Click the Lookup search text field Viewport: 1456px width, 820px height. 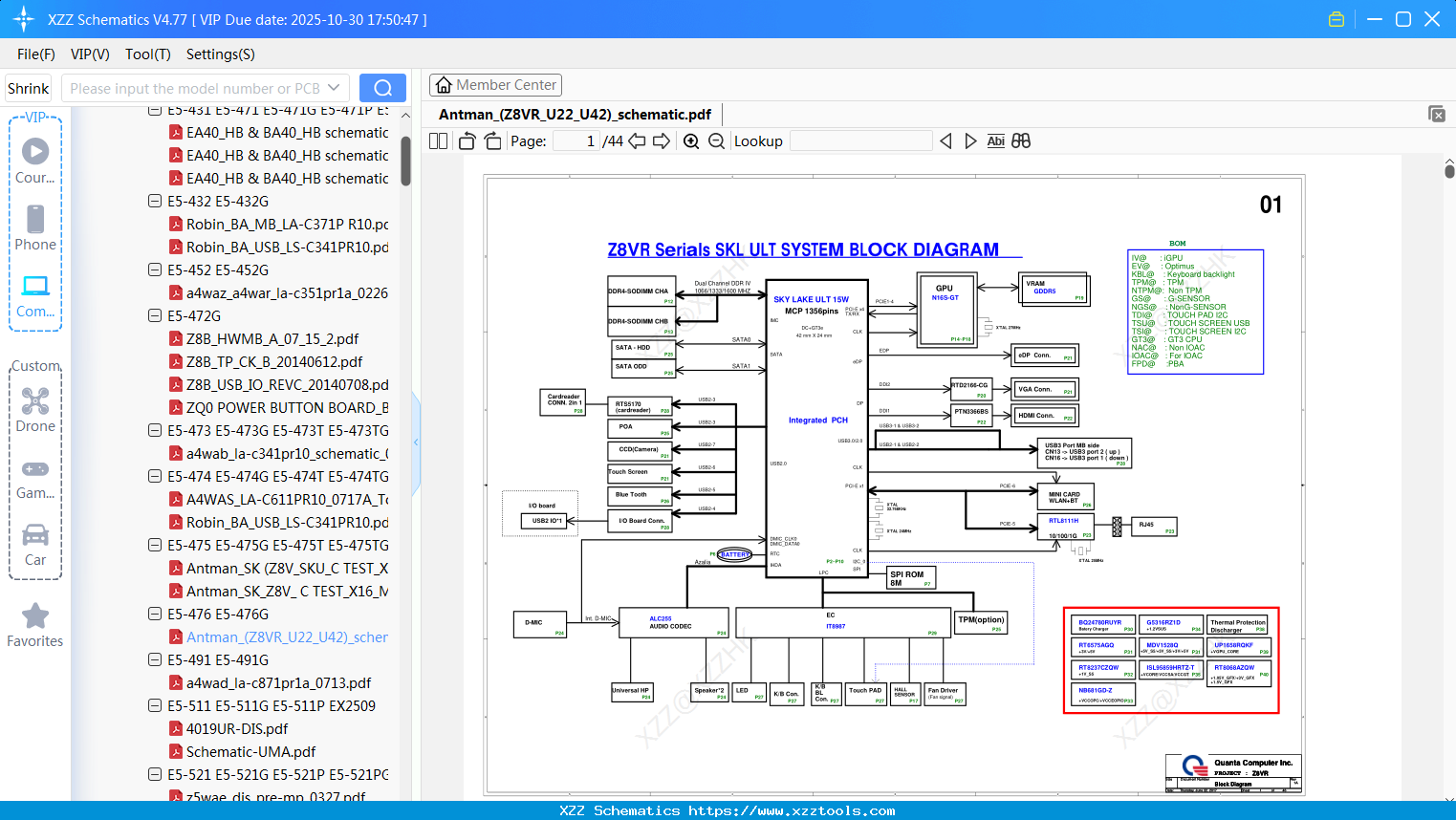click(x=860, y=141)
